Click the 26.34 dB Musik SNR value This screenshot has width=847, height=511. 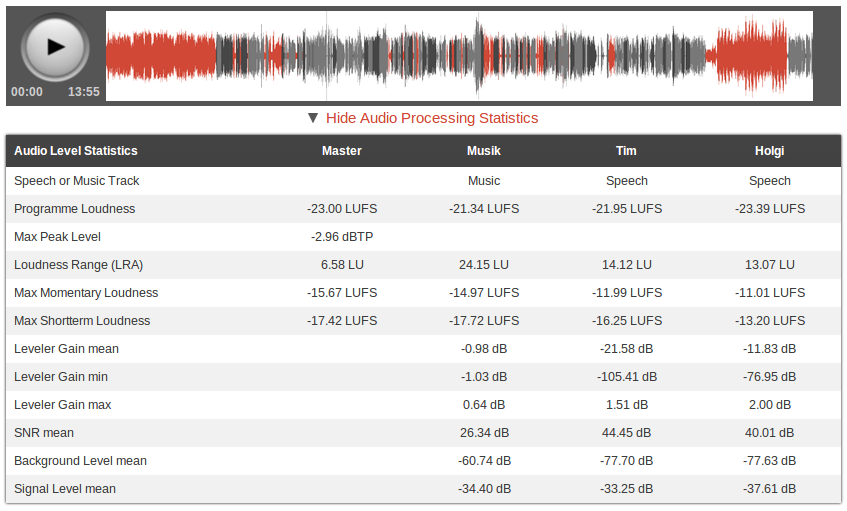coord(484,433)
